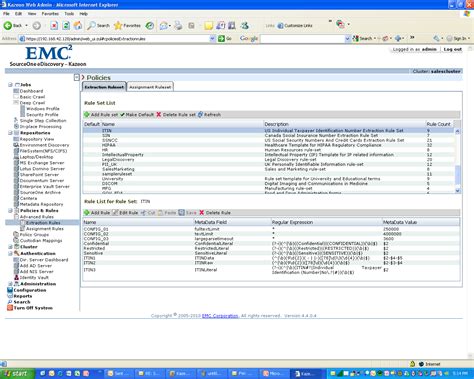Click the IE Back button
The height and width of the screenshot is (379, 474).
point(13,25)
